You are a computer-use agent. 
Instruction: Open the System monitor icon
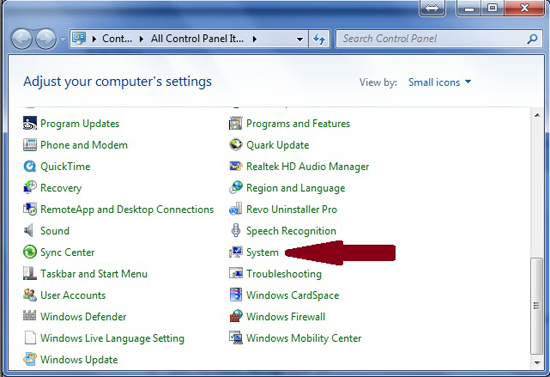pyautogui.click(x=236, y=252)
